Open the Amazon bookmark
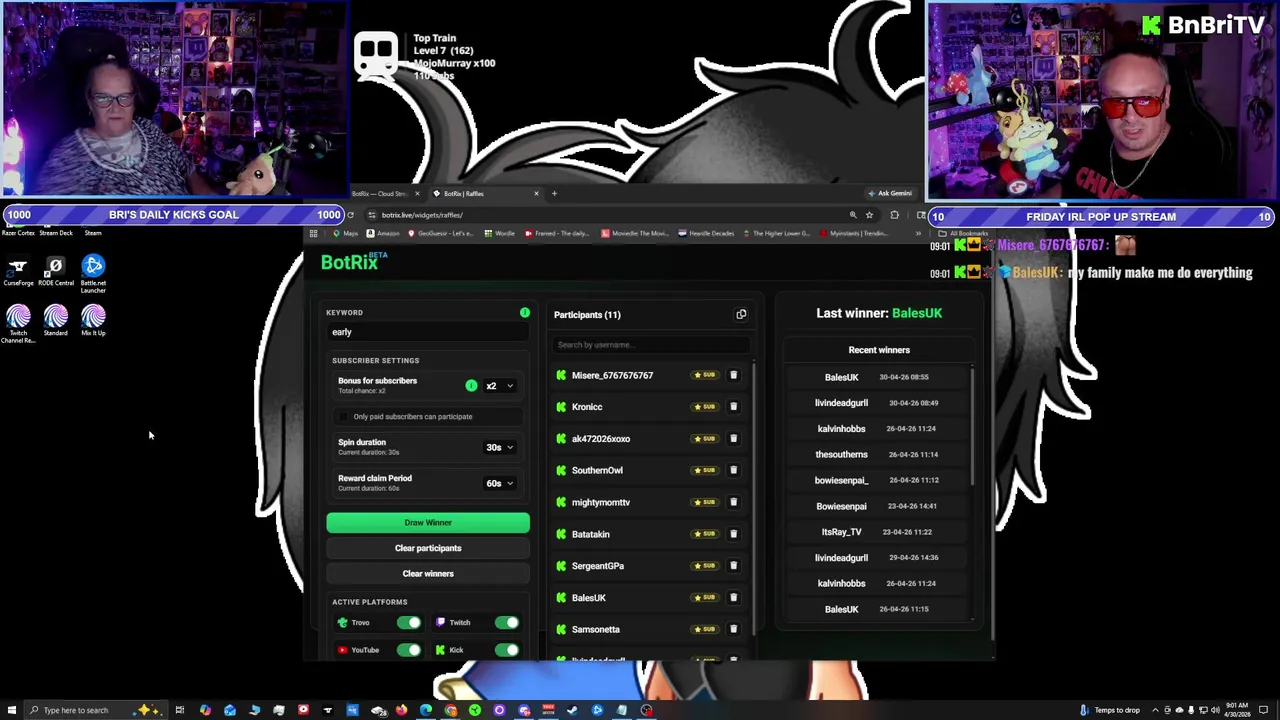Viewport: 1280px width, 720px height. point(383,234)
